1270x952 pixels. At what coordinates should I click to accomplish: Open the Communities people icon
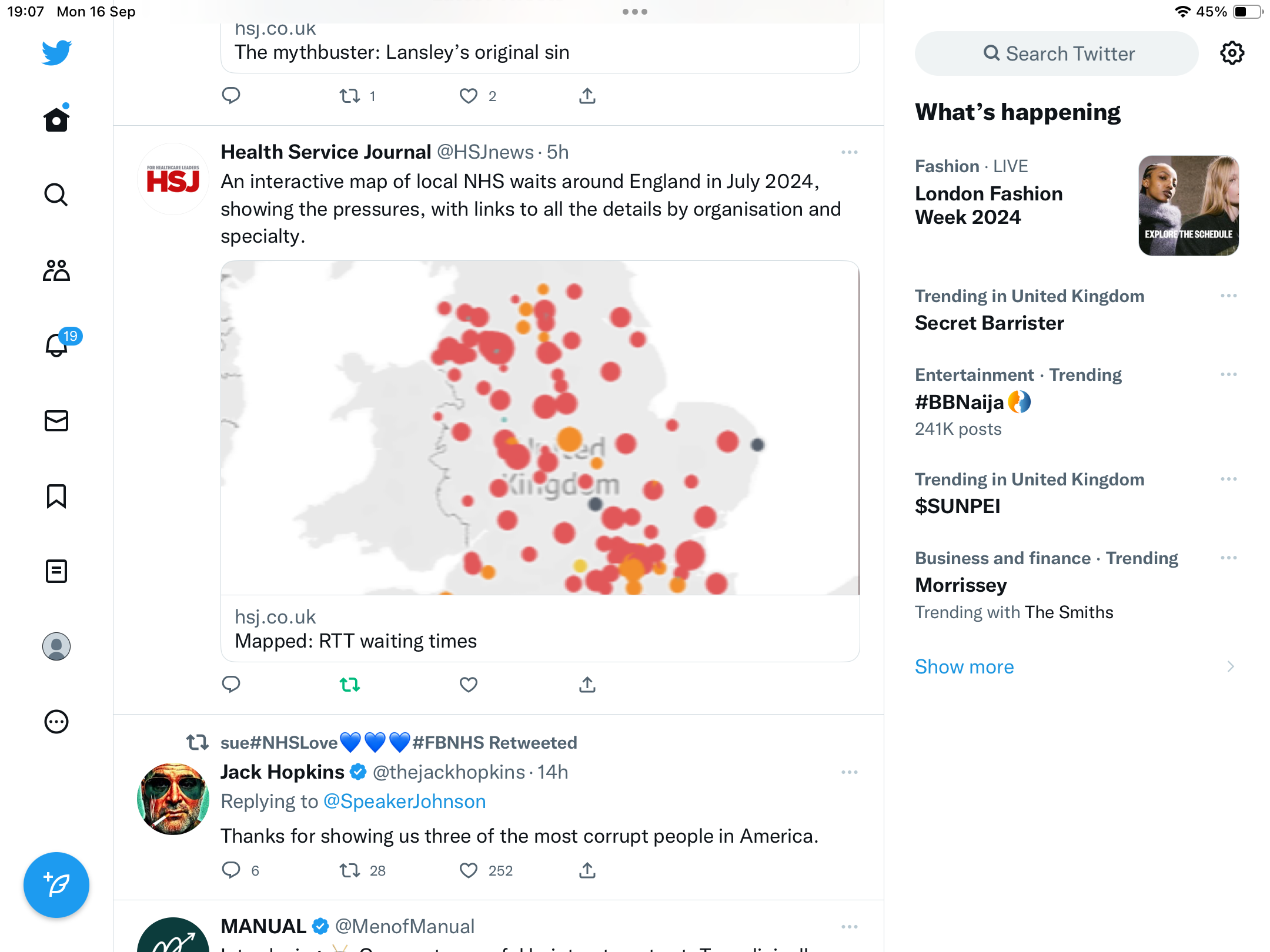coord(56,270)
